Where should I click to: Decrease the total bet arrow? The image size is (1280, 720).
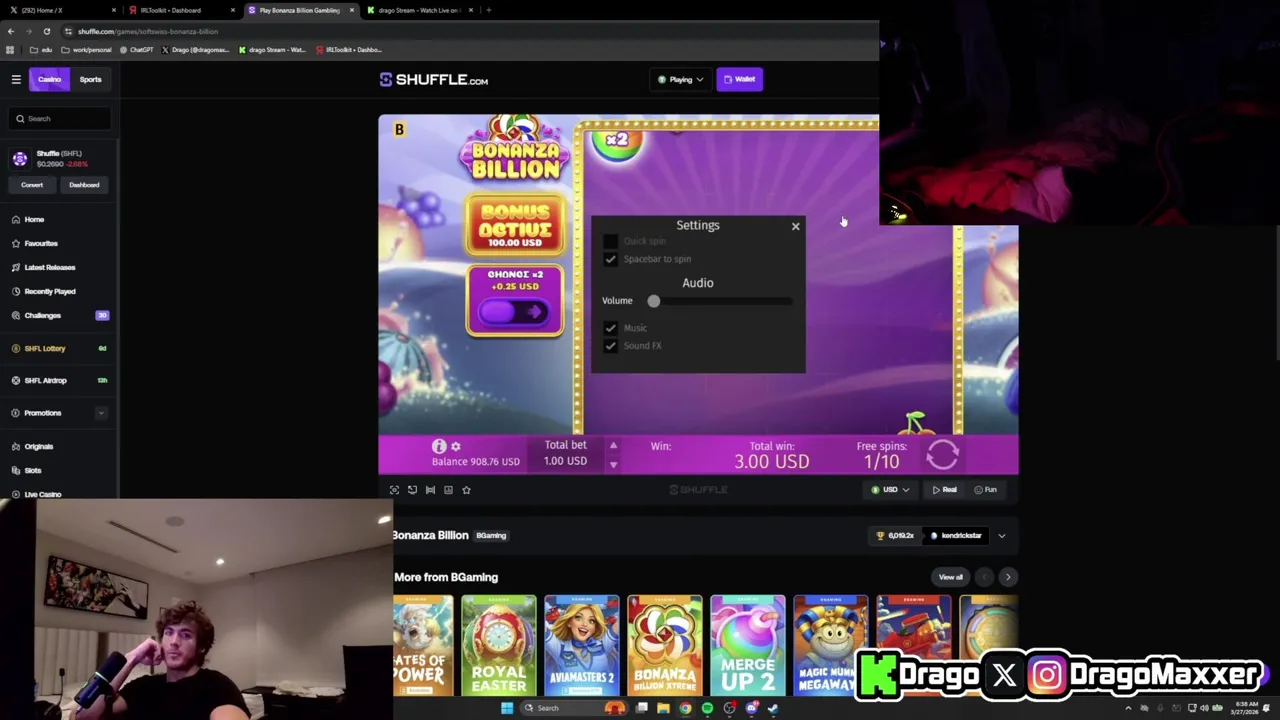tap(613, 464)
